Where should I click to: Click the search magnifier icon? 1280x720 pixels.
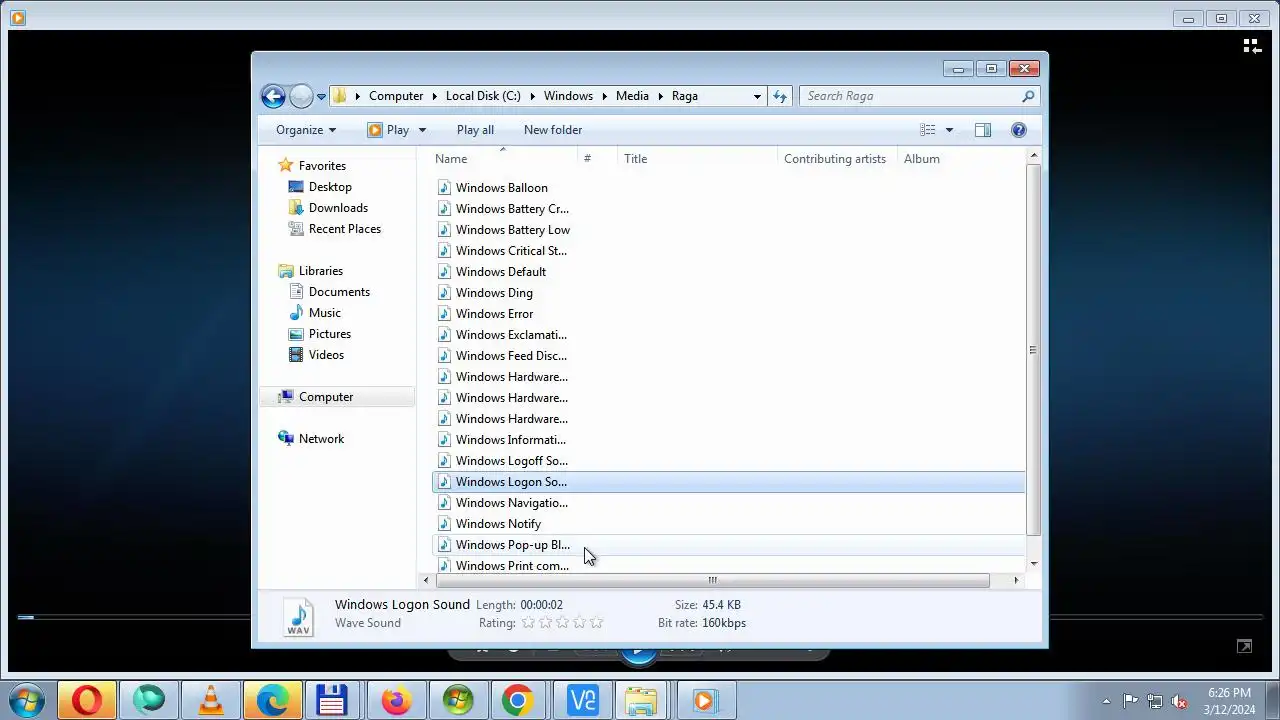click(1028, 96)
